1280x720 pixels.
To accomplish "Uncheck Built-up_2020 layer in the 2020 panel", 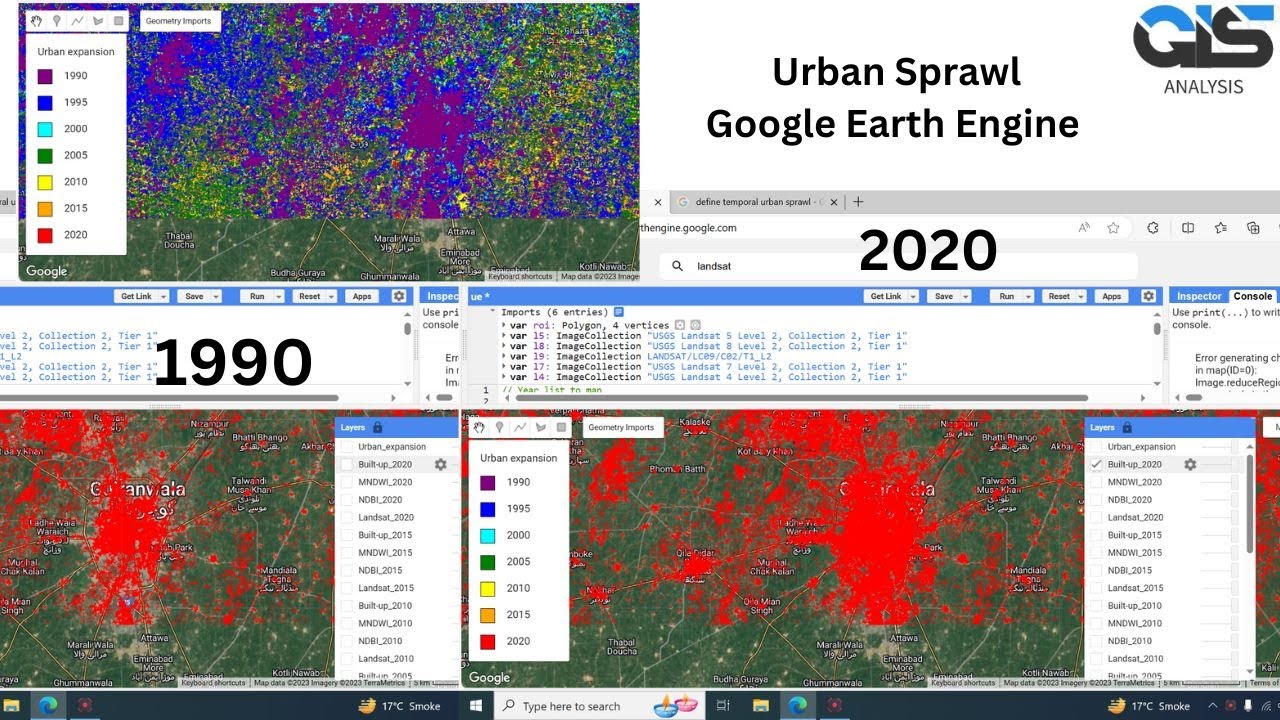I will pyautogui.click(x=1097, y=464).
